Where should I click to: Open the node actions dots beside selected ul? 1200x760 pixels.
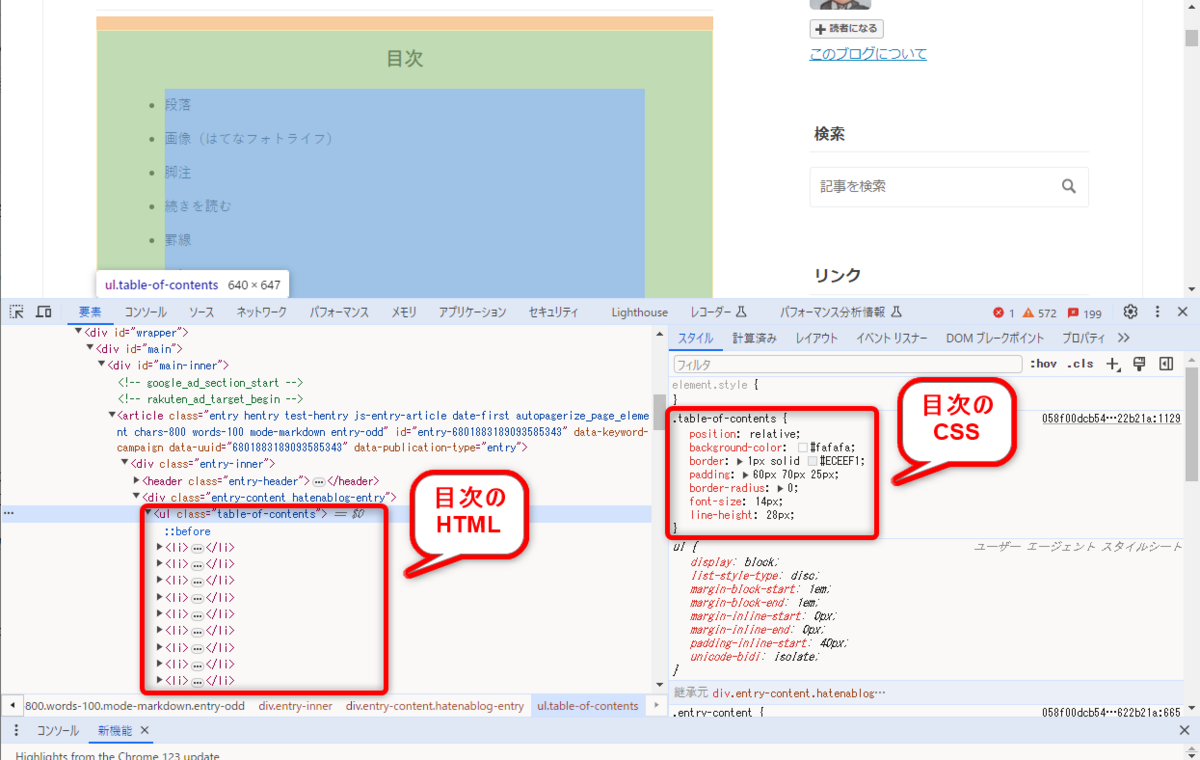[9, 513]
